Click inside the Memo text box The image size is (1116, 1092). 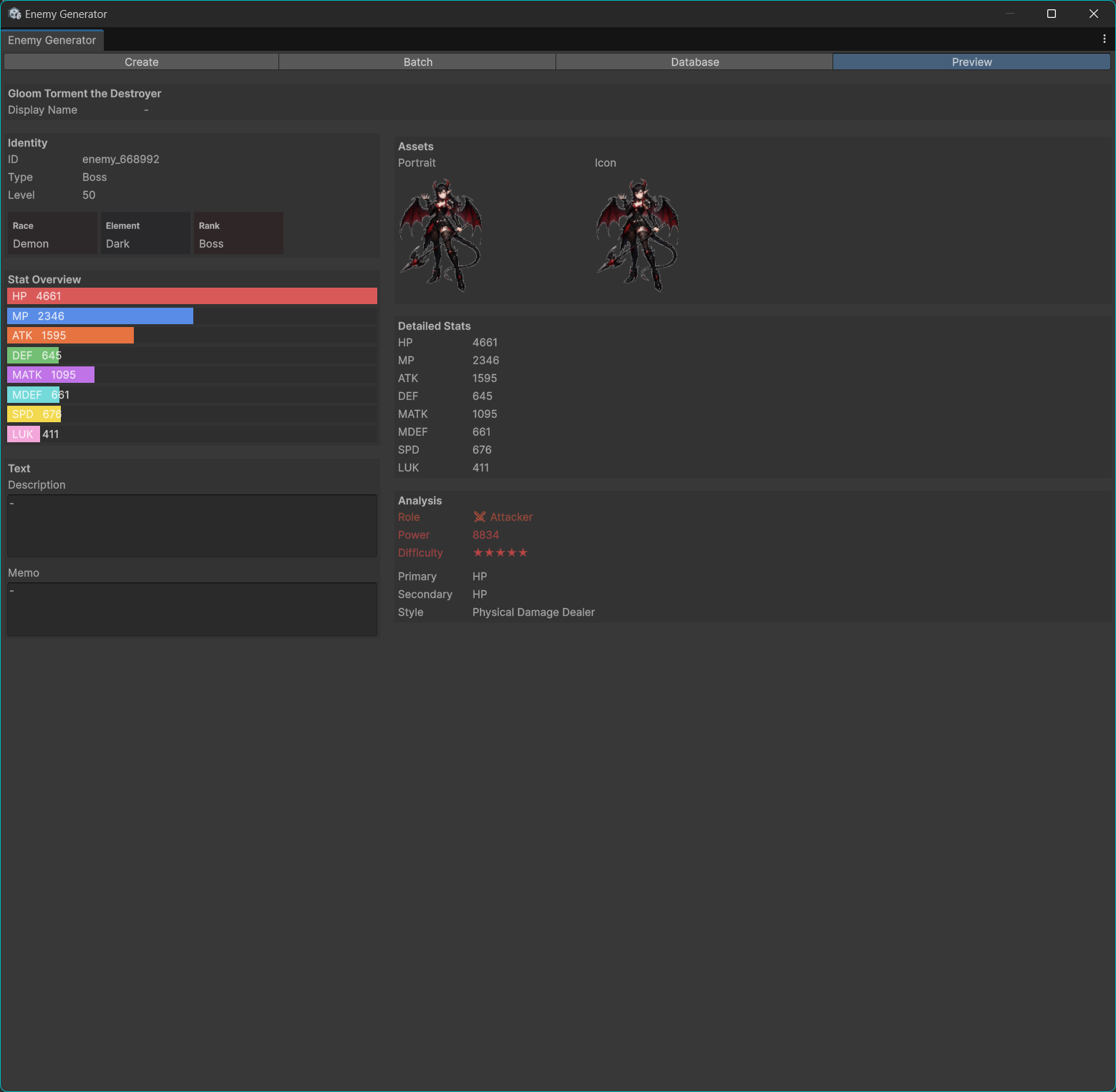coord(192,610)
